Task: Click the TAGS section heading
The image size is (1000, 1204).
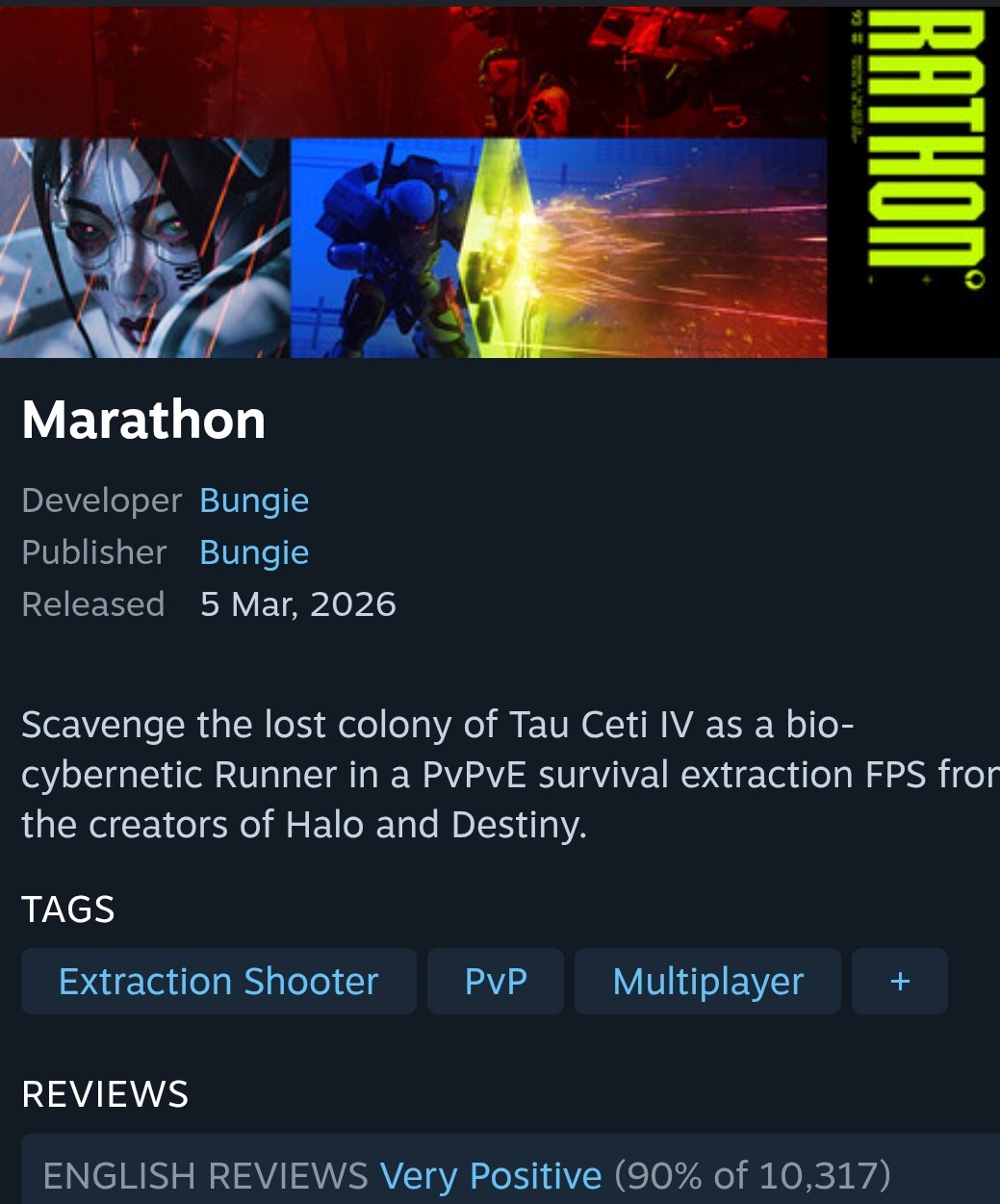Action: coord(68,909)
